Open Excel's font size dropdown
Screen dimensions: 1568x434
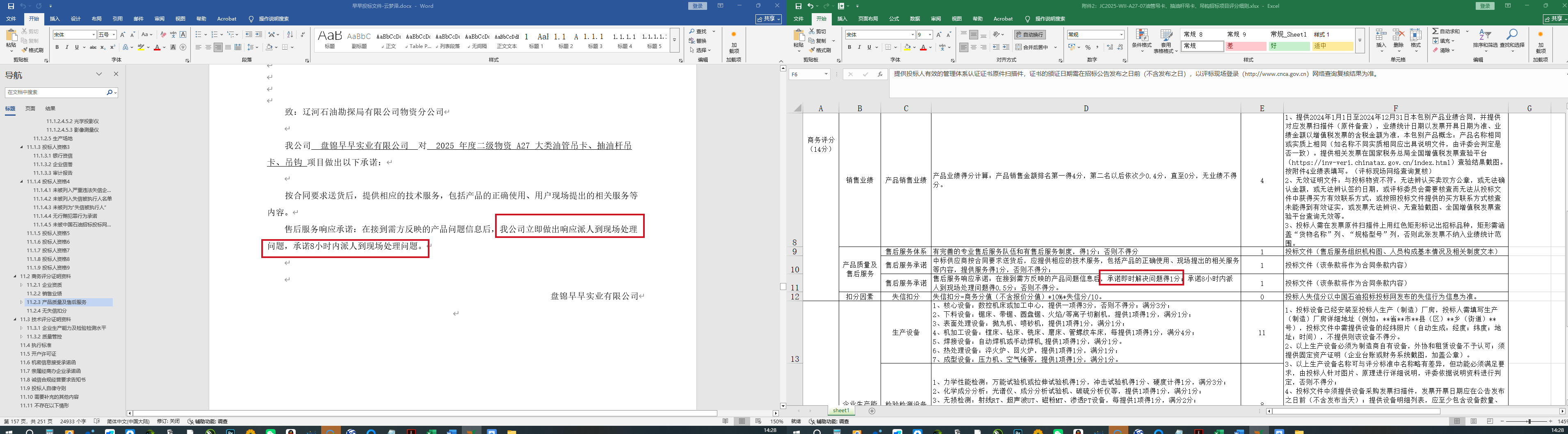click(930, 35)
